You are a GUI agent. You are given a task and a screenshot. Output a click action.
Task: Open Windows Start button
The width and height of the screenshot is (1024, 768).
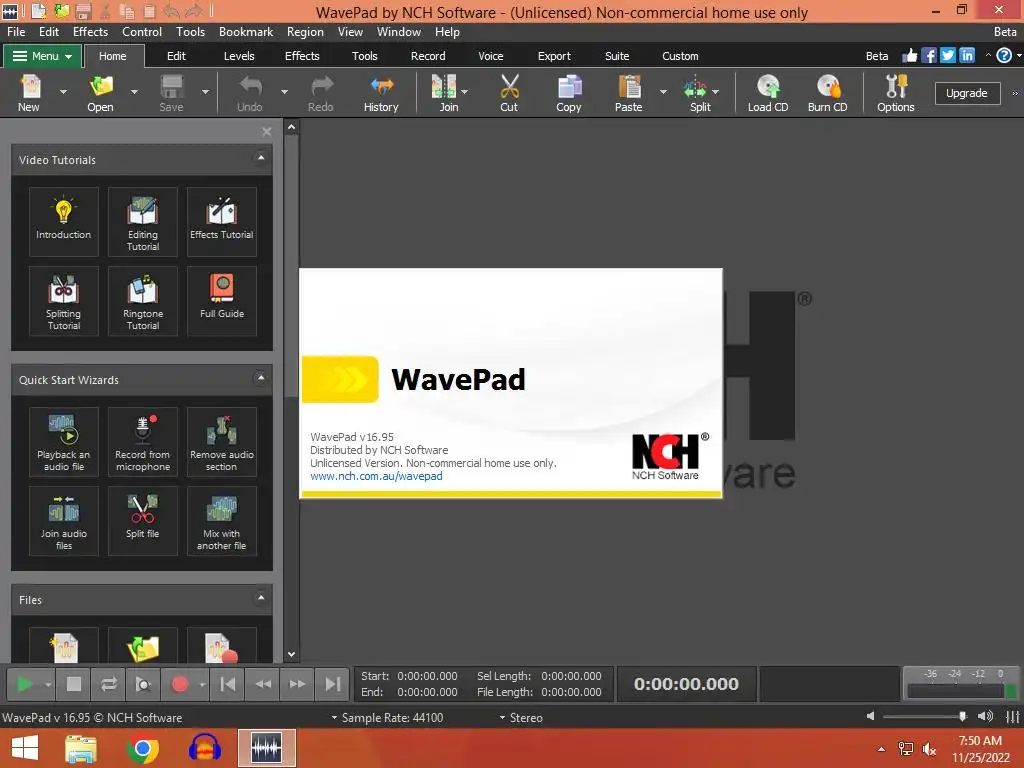tap(25, 748)
